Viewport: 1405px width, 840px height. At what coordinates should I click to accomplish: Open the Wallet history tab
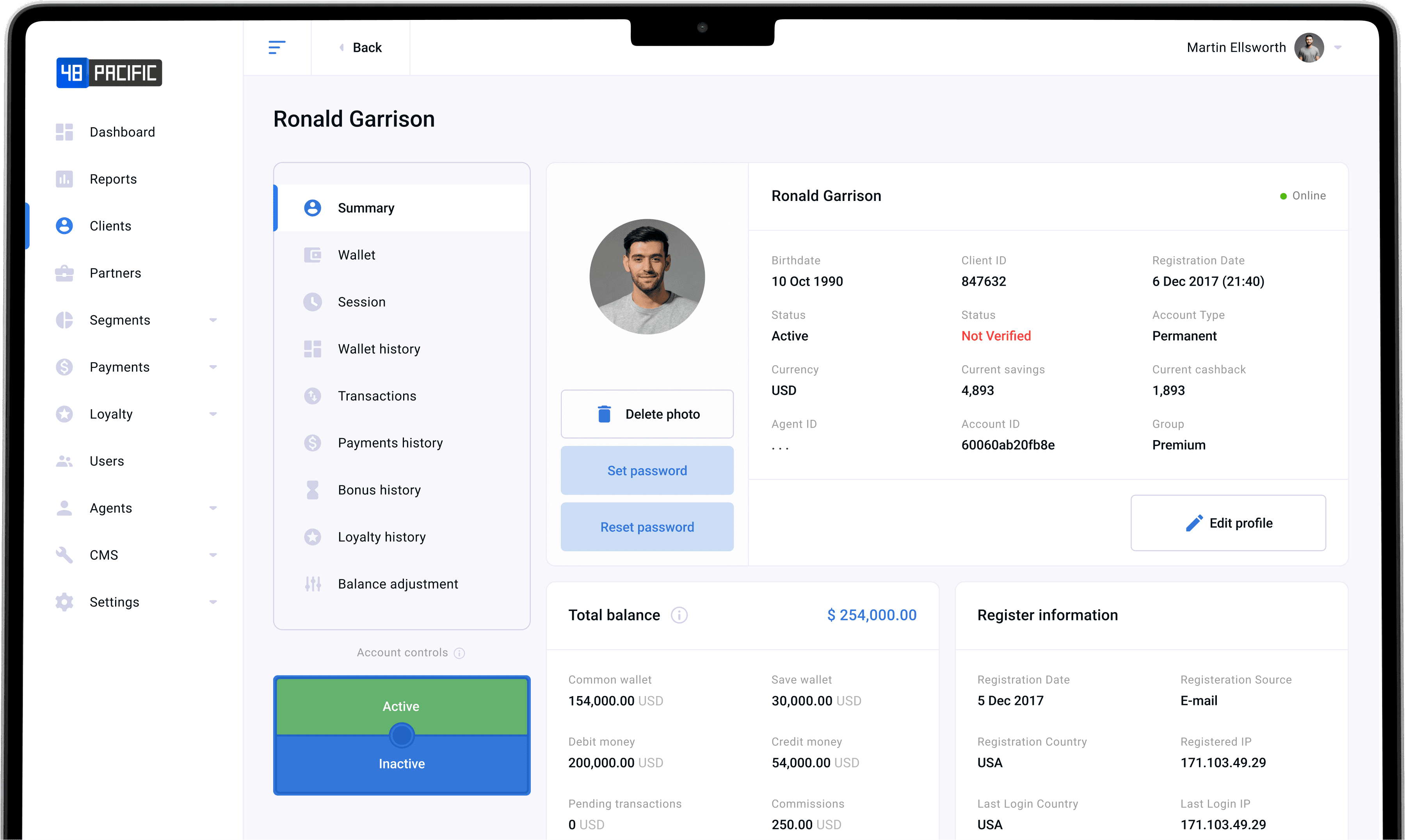[x=379, y=349]
